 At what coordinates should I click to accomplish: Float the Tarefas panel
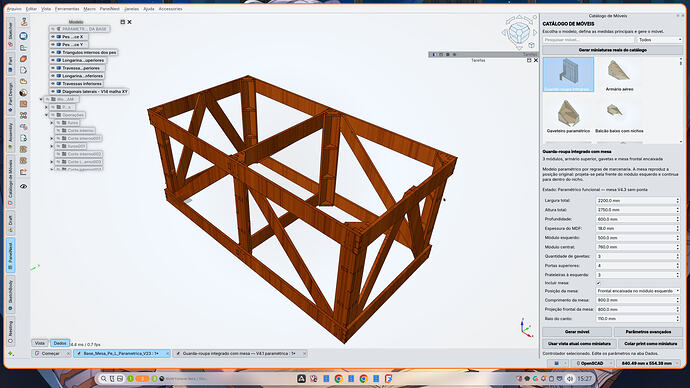pyautogui.click(x=529, y=60)
